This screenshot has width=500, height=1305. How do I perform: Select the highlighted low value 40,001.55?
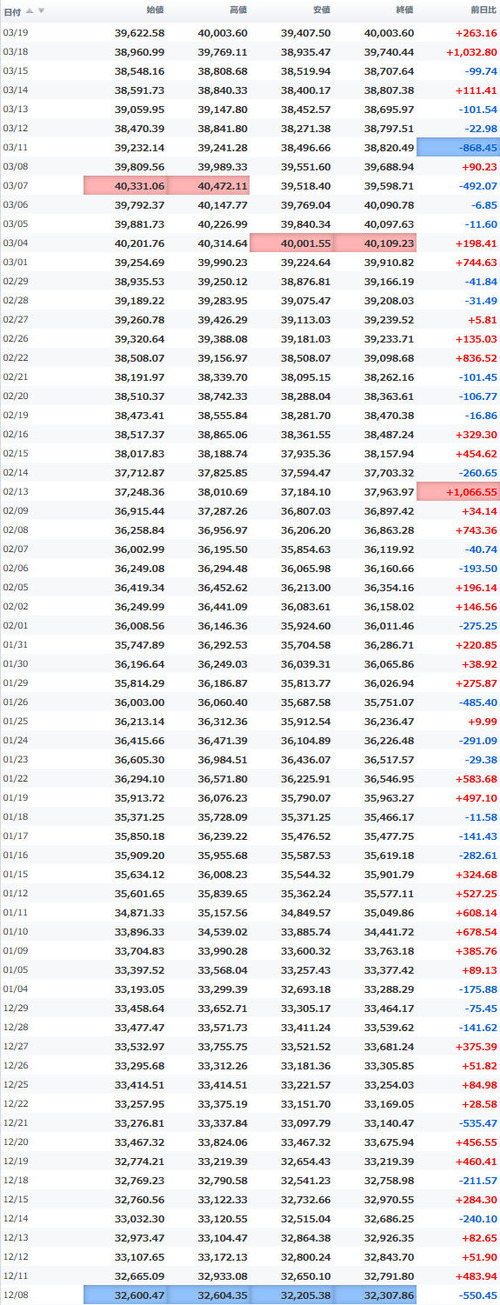pos(292,244)
